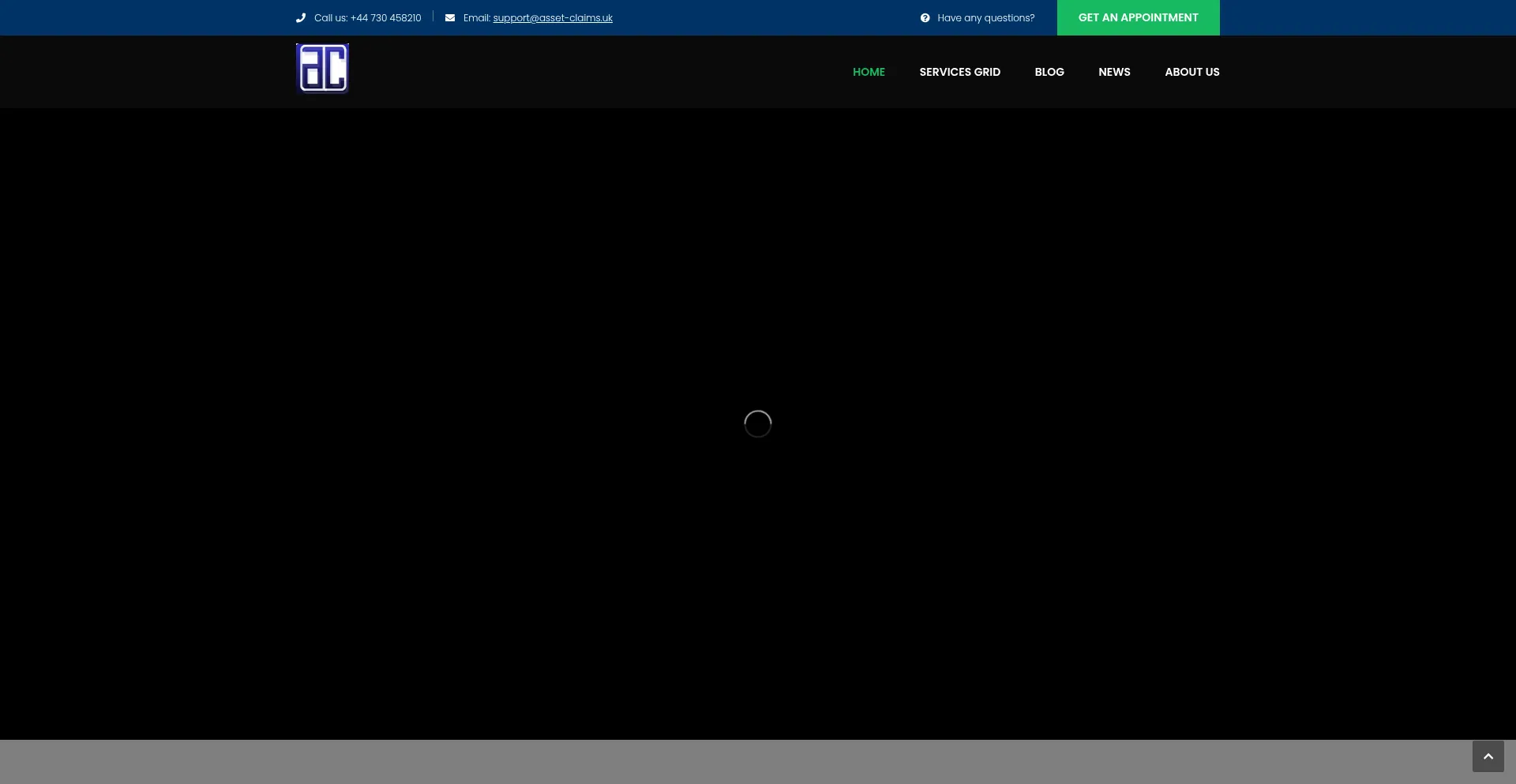The width and height of the screenshot is (1516, 784).
Task: Click the 'Email:' label text
Action: coord(477,18)
